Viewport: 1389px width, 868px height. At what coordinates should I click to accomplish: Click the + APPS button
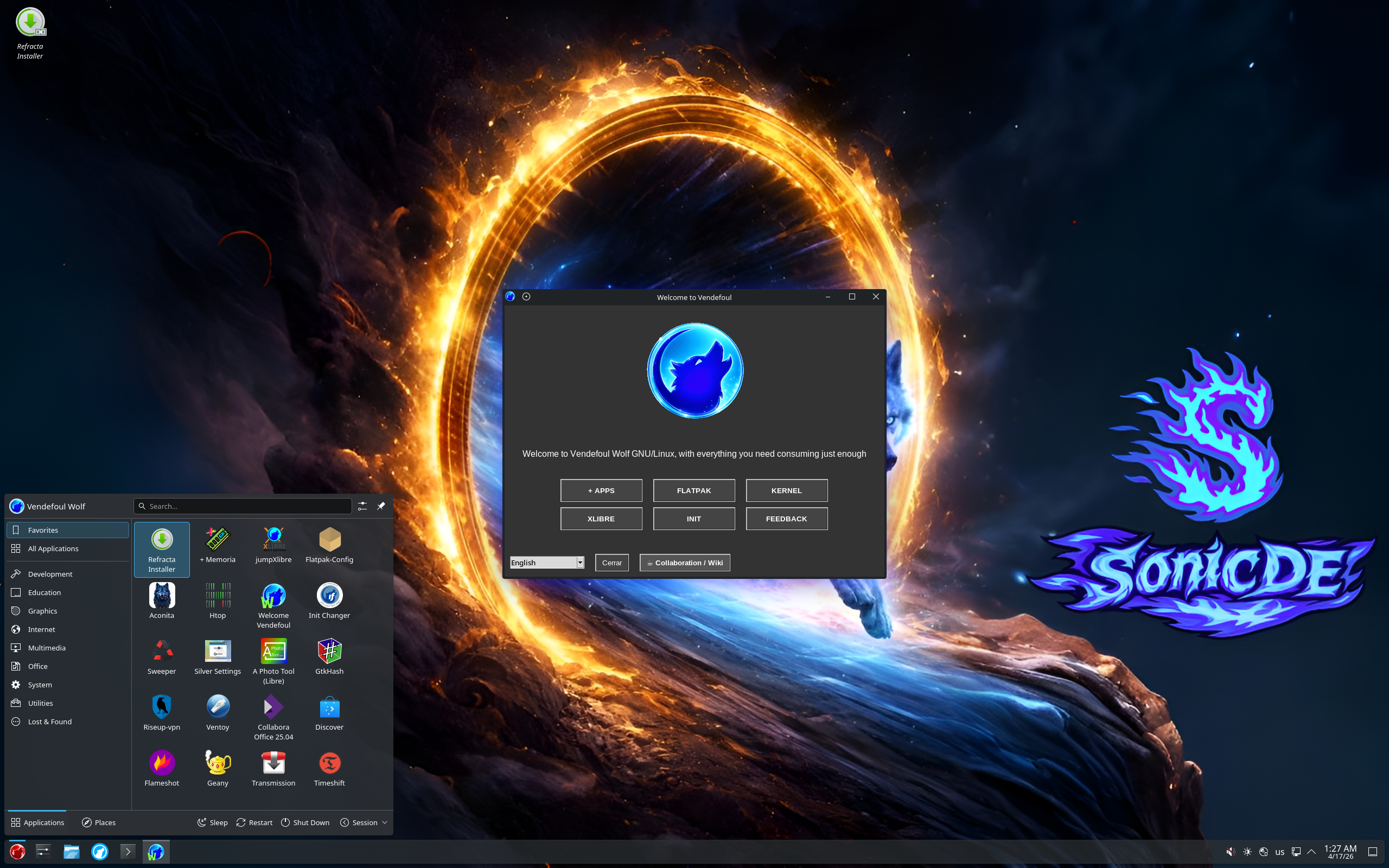coord(601,490)
